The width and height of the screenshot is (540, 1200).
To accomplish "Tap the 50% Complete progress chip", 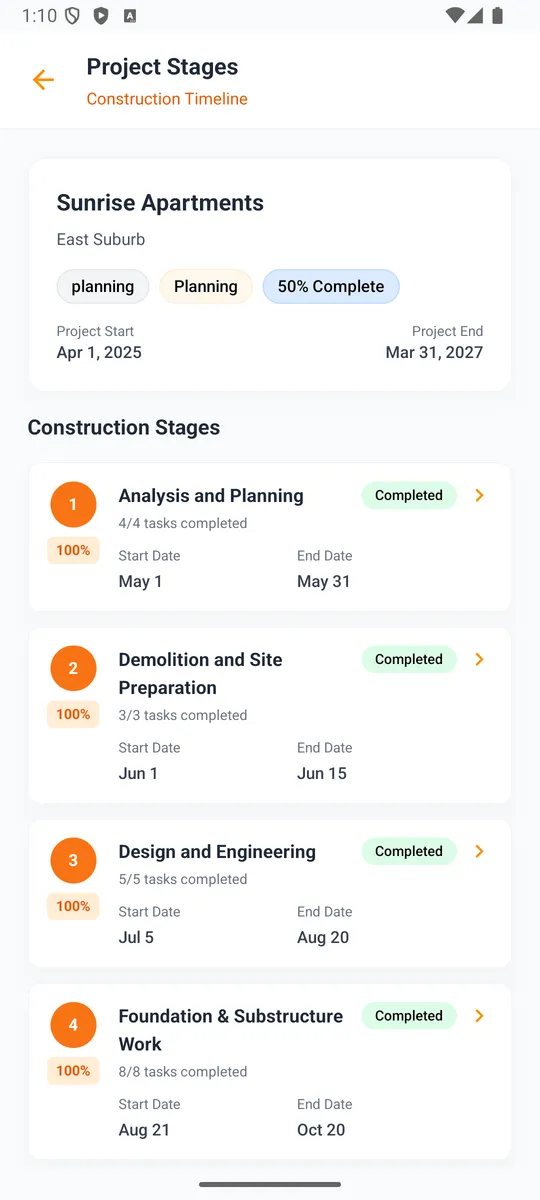I will (x=331, y=286).
